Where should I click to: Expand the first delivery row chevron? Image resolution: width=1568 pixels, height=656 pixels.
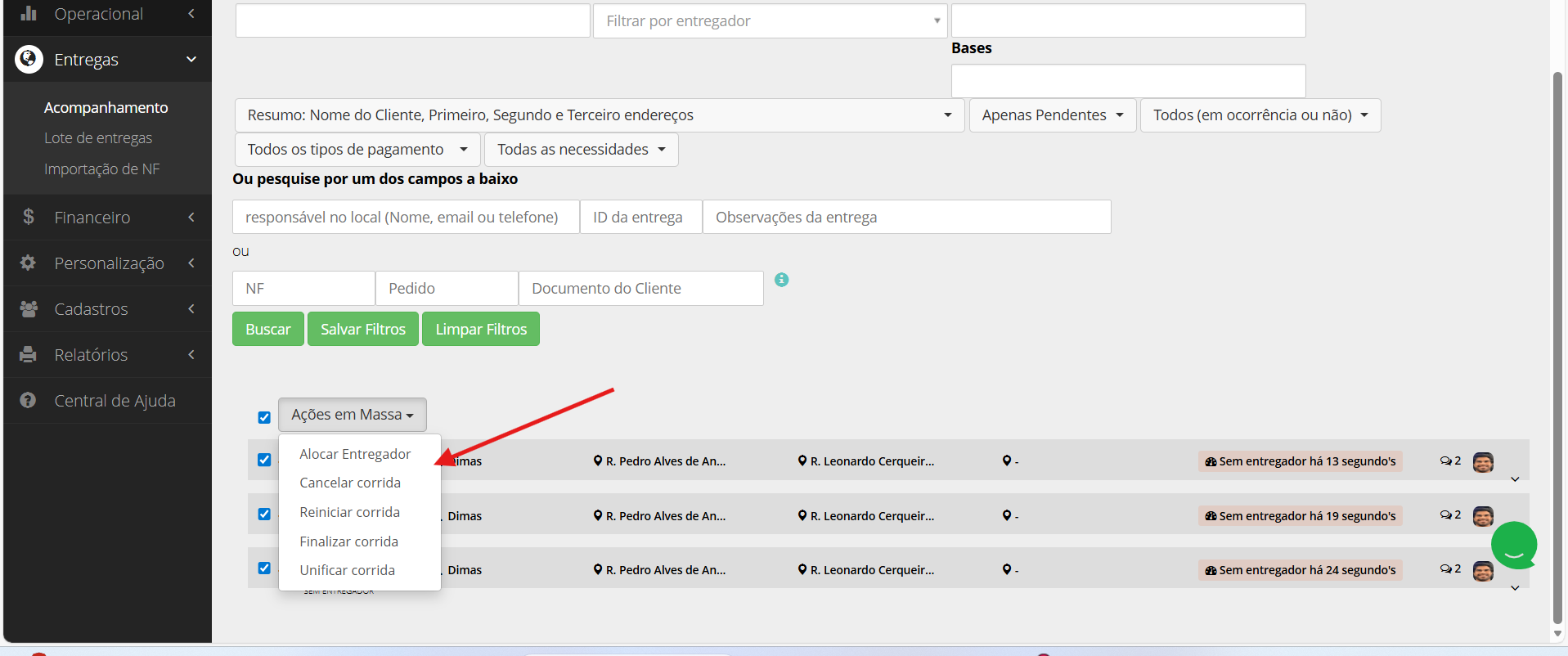1515,479
